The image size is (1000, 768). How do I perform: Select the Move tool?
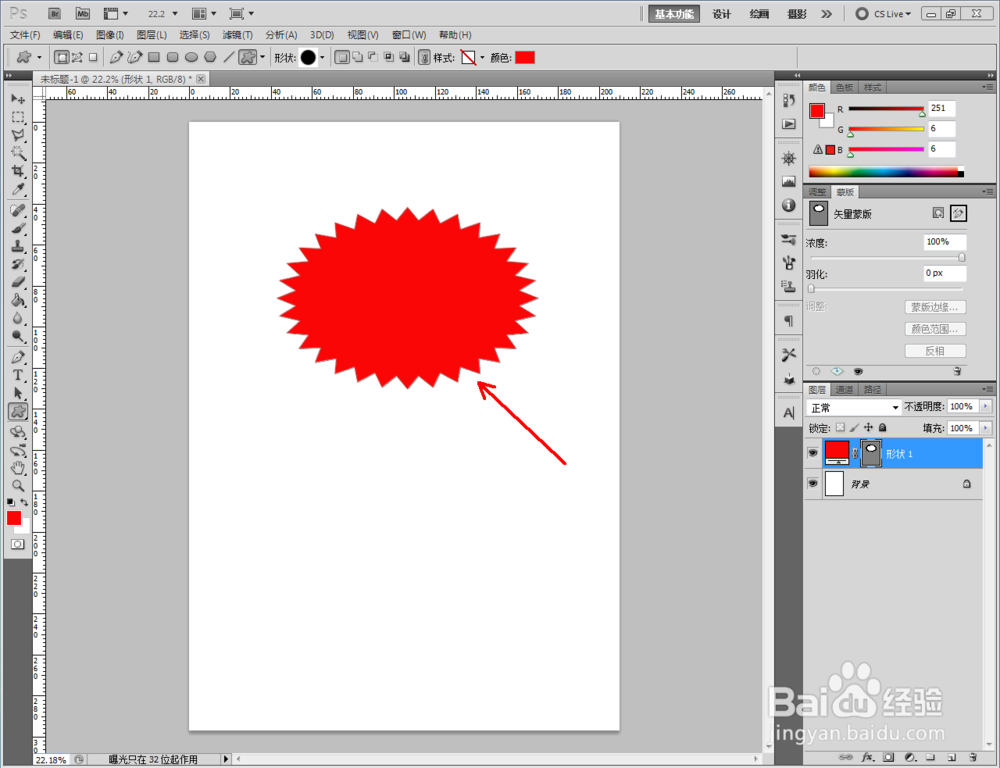(18, 99)
